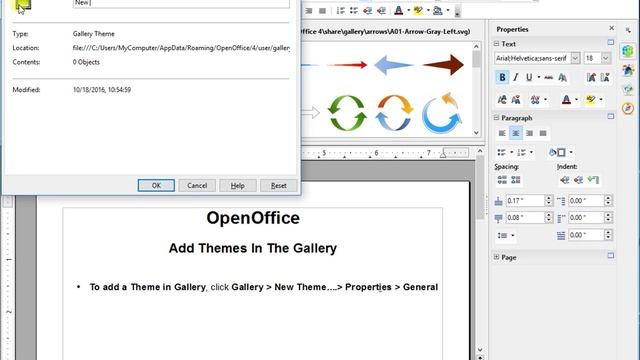Viewport: 640px width, 360px height.
Task: Click the theme name field containing New
Action: click(x=181, y=3)
